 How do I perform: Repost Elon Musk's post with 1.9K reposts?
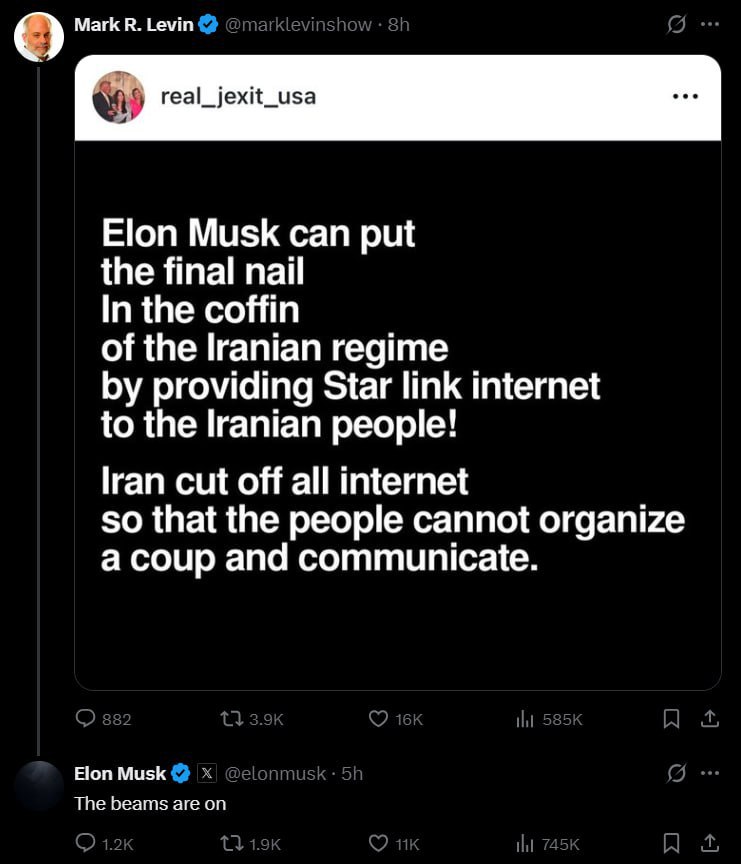pos(250,844)
